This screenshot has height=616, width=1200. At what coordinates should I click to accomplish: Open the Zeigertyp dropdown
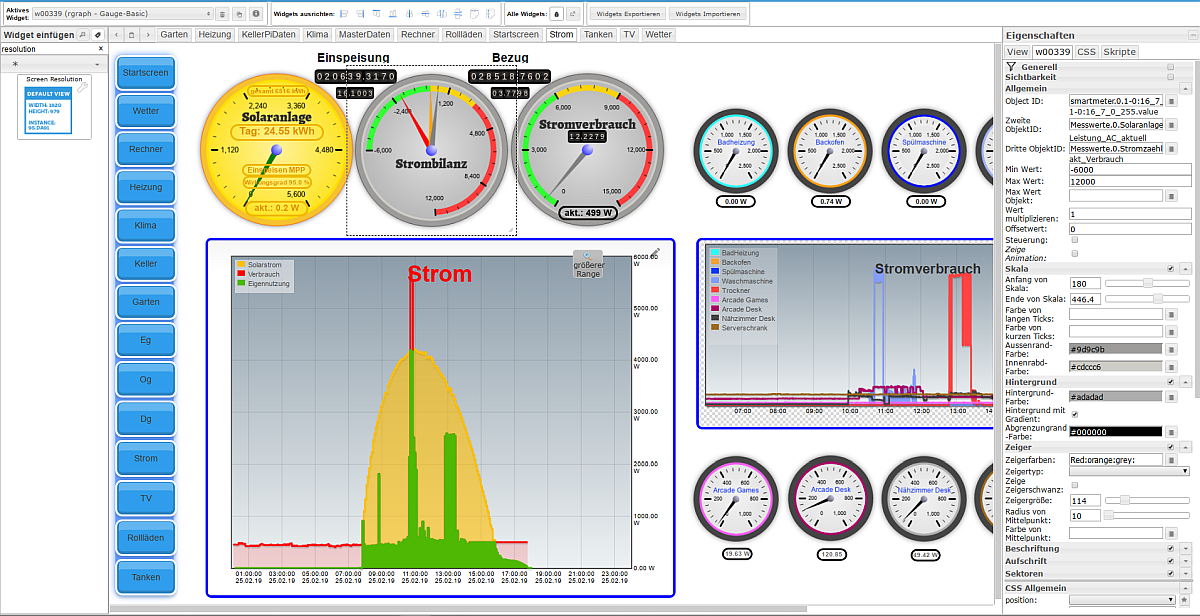point(1129,471)
